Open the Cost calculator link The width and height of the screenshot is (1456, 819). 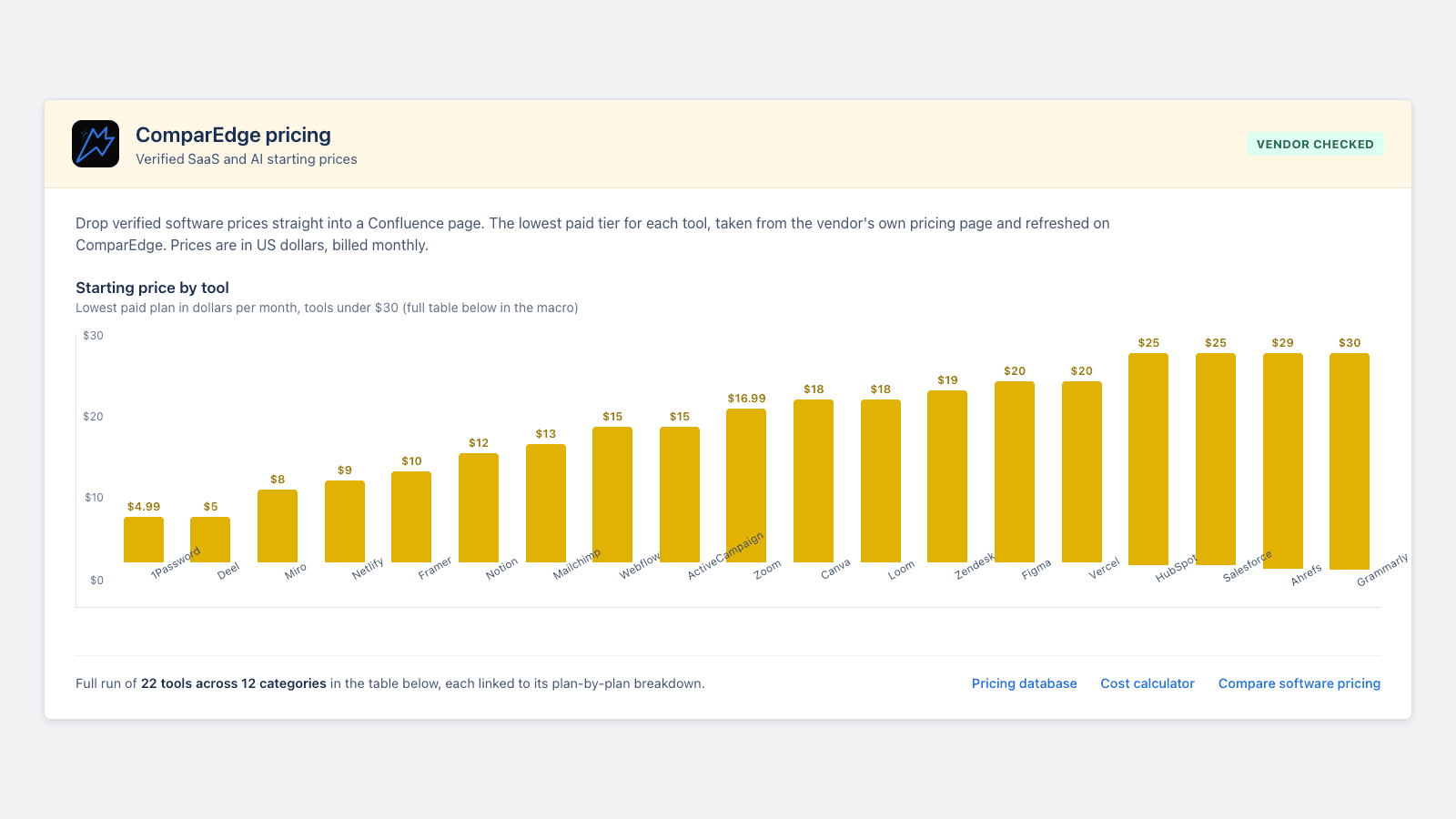point(1148,683)
